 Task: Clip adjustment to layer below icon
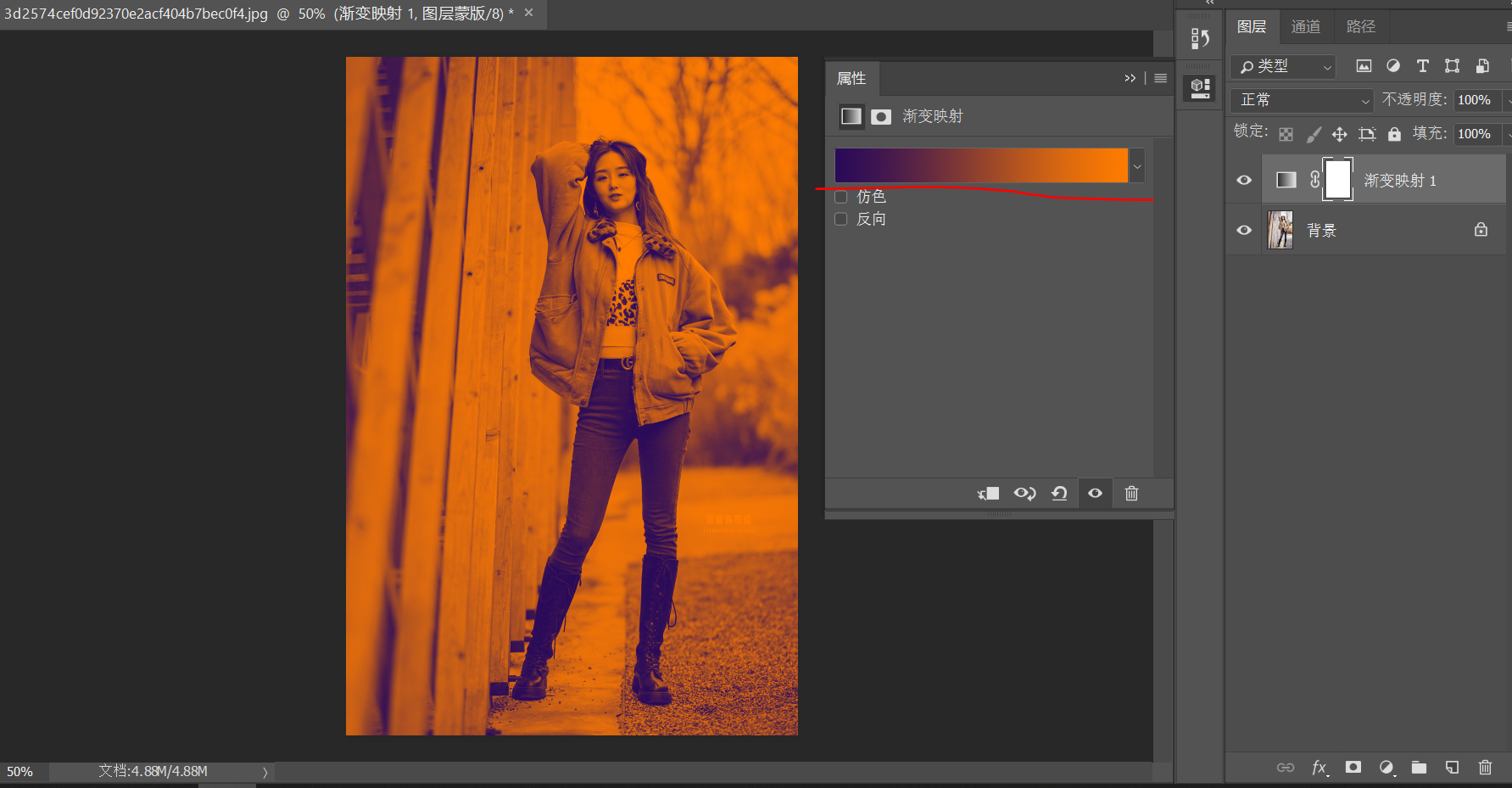(x=988, y=494)
